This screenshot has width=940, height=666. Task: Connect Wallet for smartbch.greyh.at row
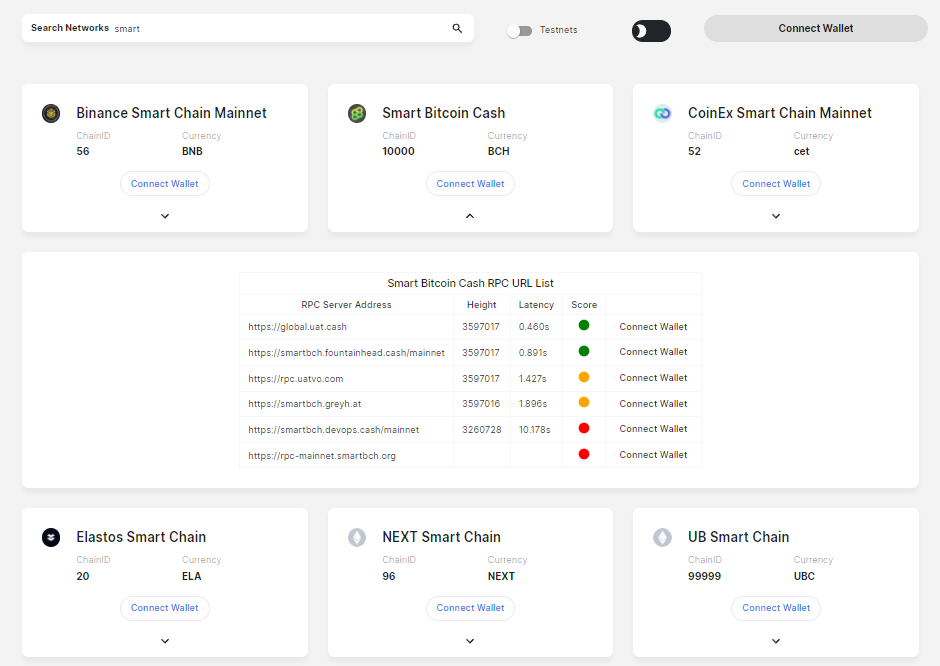[653, 403]
